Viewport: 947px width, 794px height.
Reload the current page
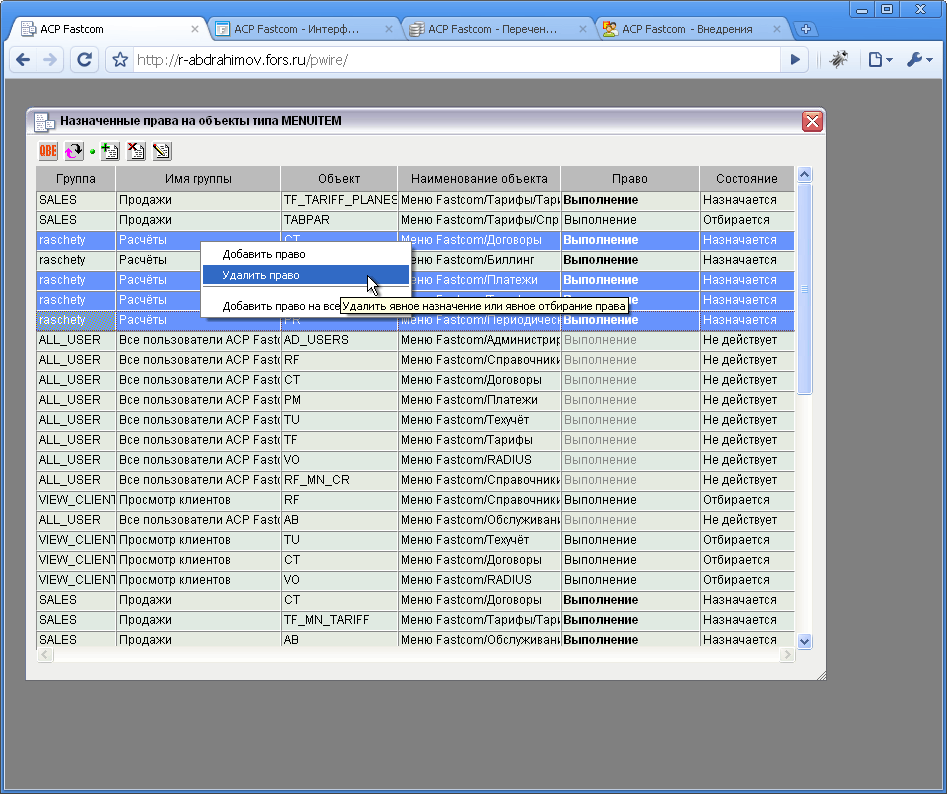(85, 59)
